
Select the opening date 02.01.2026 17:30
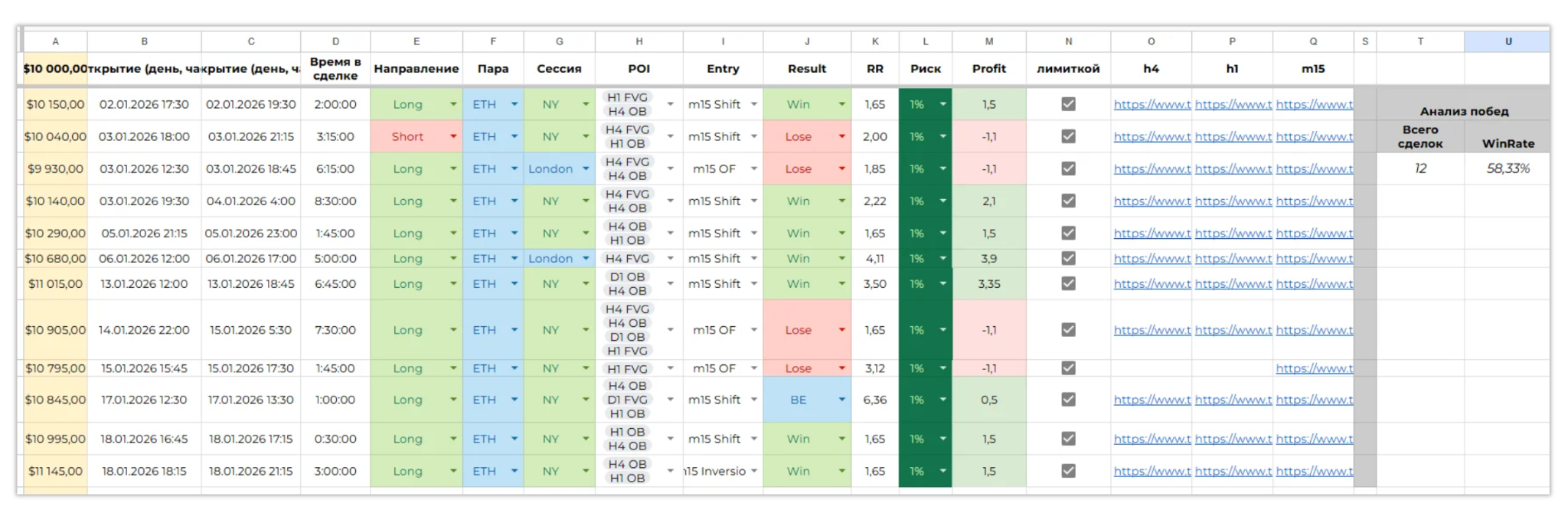click(144, 104)
